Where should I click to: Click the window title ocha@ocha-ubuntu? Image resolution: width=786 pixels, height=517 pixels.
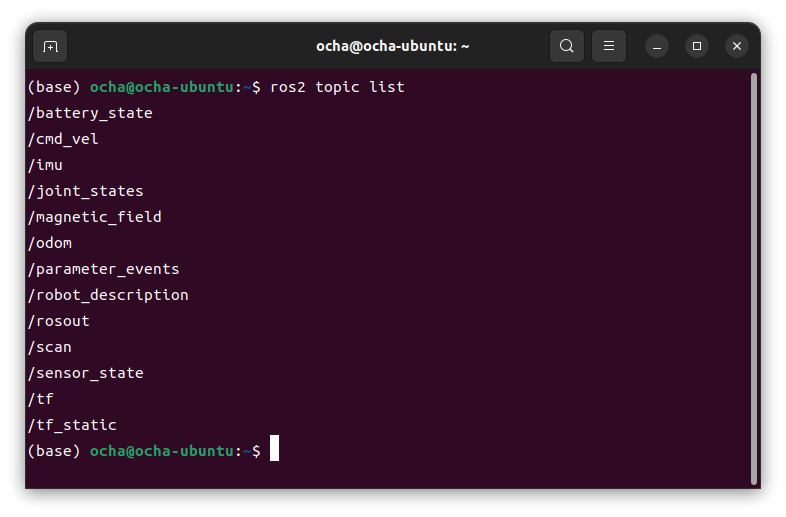tap(392, 46)
